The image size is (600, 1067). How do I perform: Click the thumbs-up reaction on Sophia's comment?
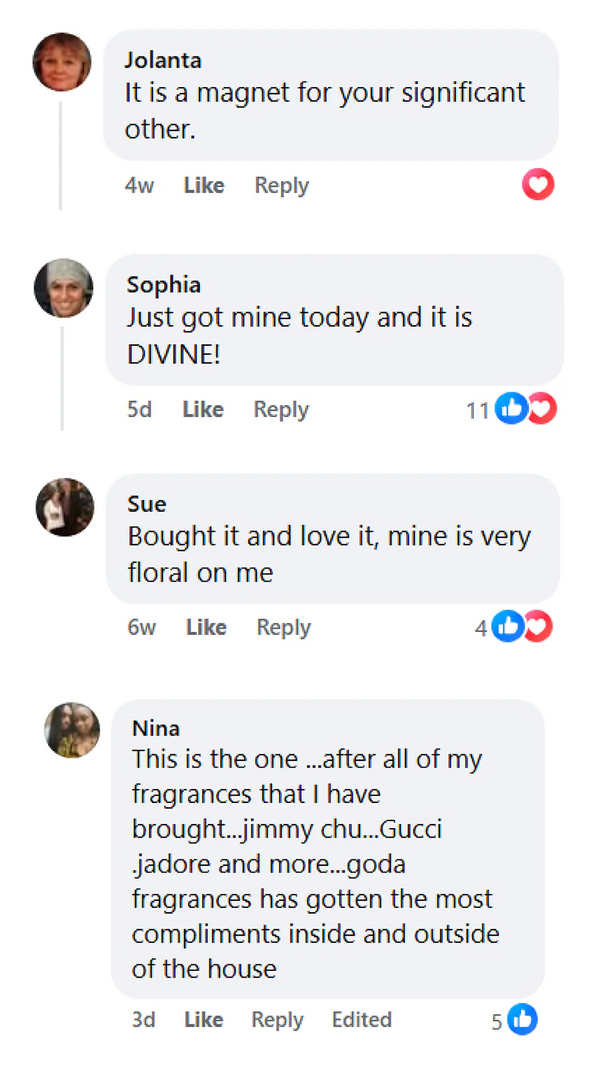(x=510, y=408)
